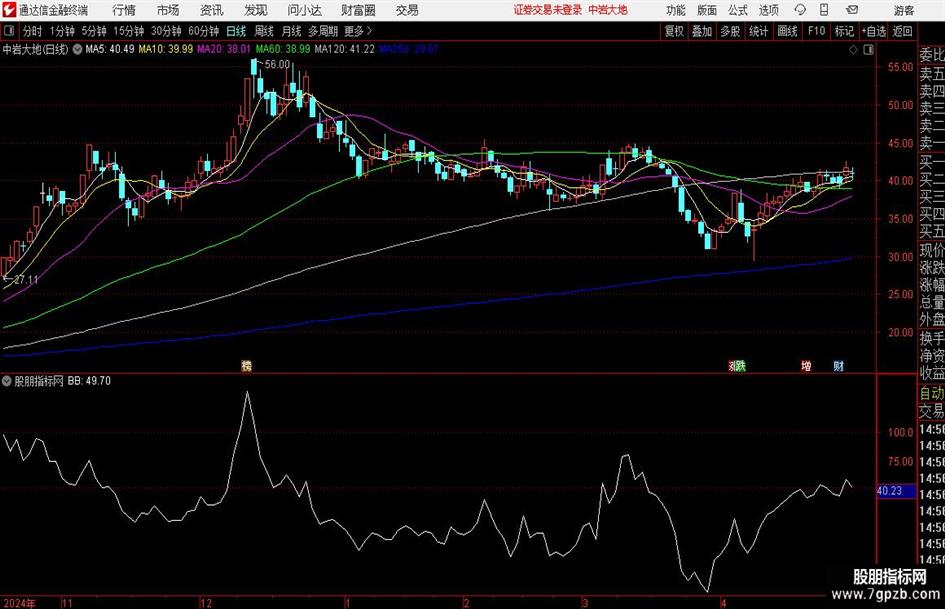The width and height of the screenshot is (945, 609).
Task: Switch to 分时 period tab
Action: pos(33,31)
